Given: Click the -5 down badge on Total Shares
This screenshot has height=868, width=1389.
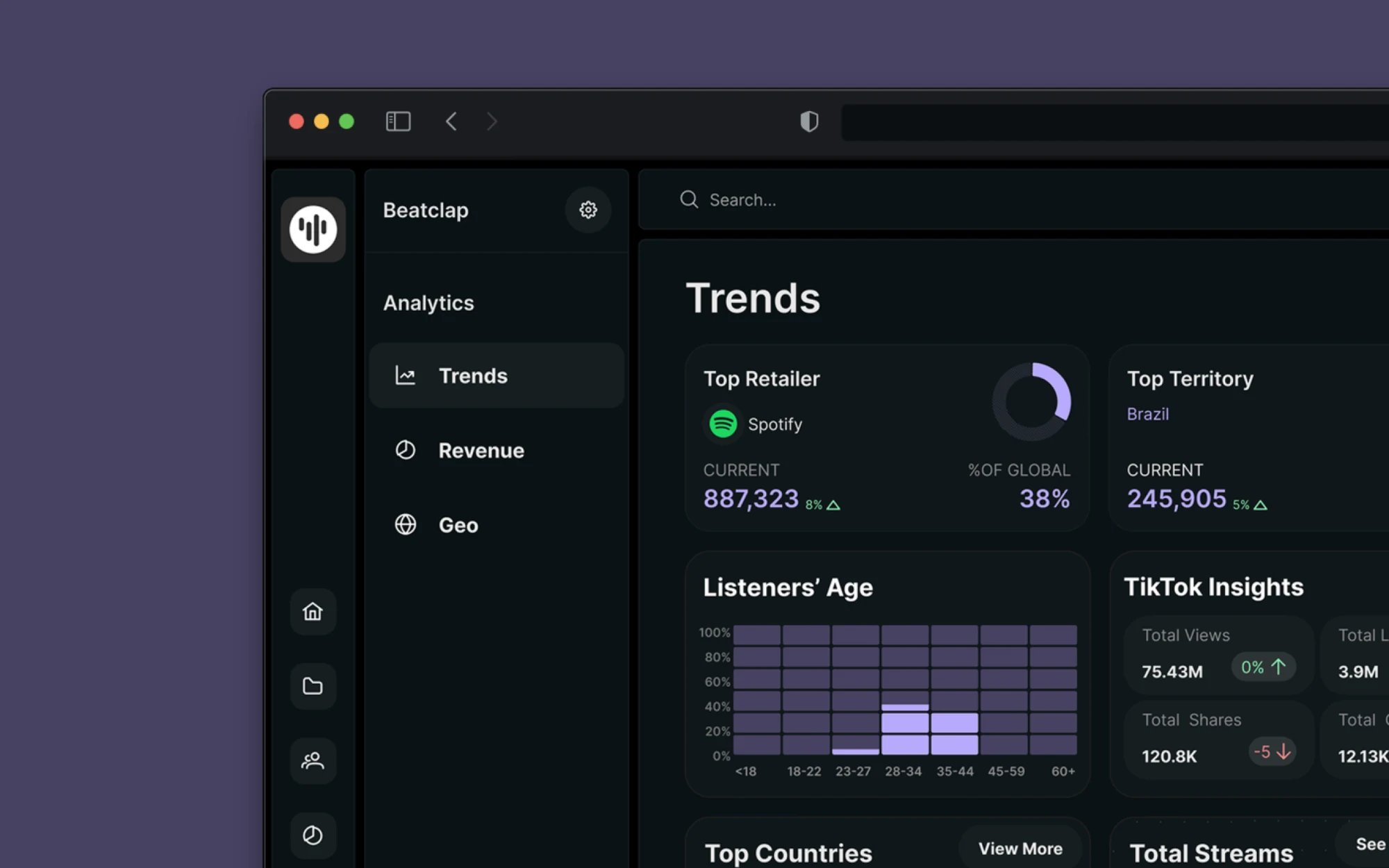Looking at the screenshot, I should (1272, 752).
